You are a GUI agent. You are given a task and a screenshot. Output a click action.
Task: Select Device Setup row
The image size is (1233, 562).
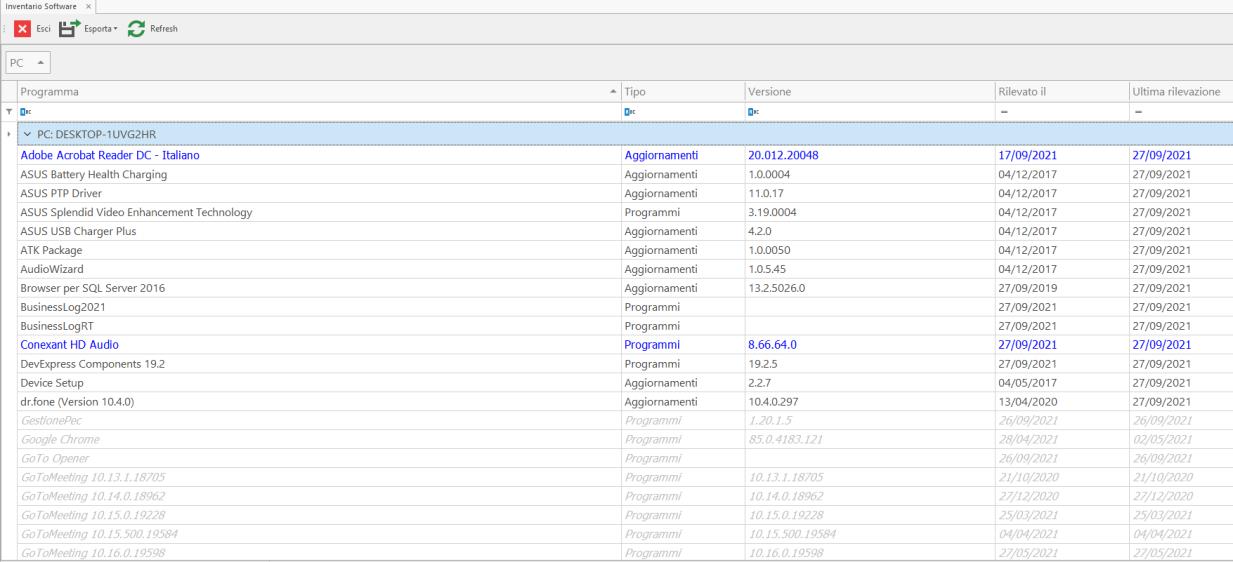tap(625, 383)
